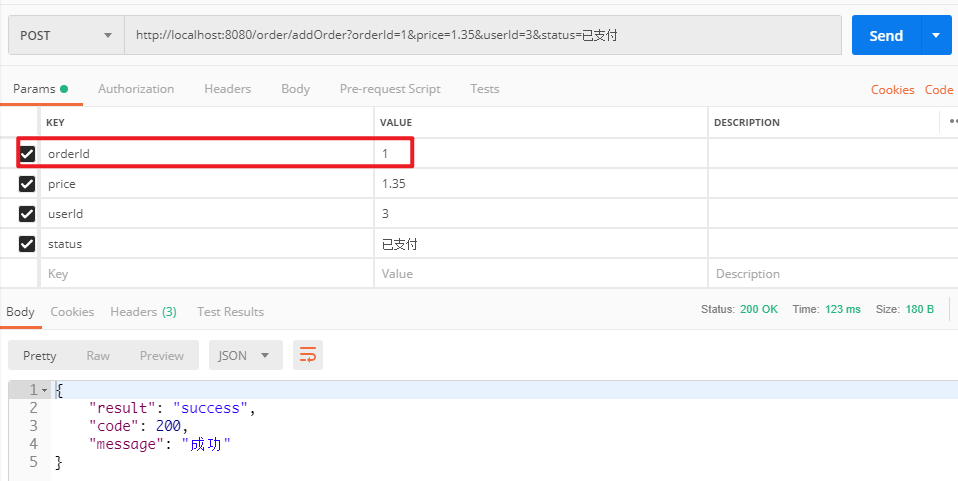Click the "success" result value
This screenshot has height=481, width=958.
[210, 408]
